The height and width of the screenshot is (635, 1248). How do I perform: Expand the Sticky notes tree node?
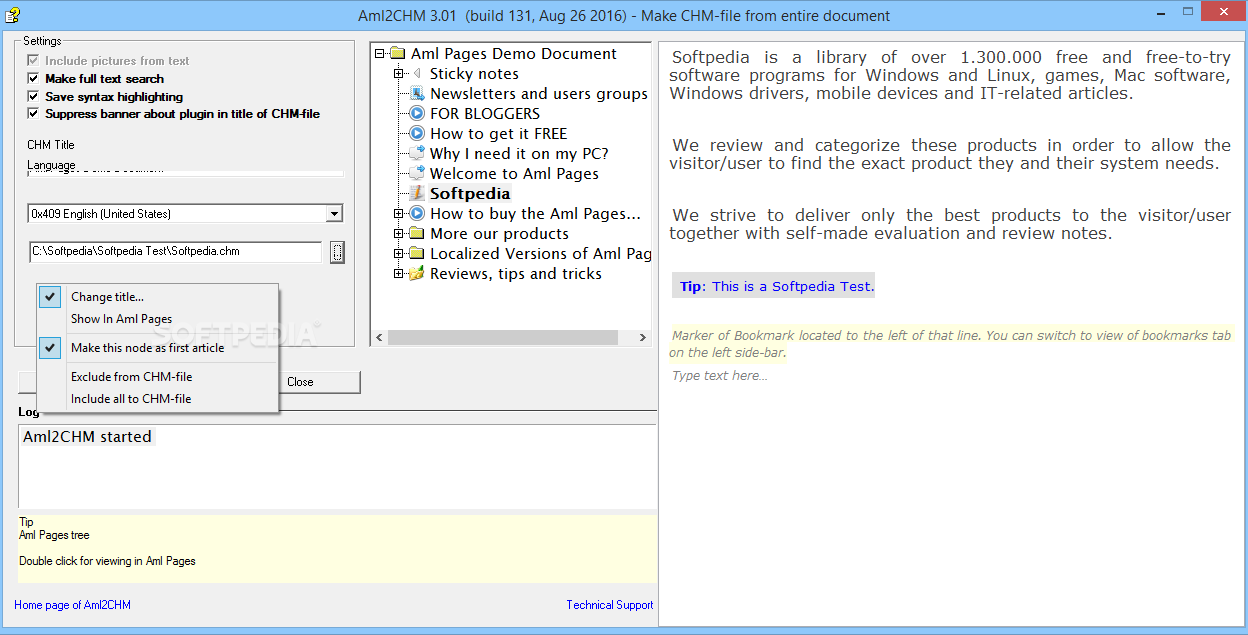398,74
